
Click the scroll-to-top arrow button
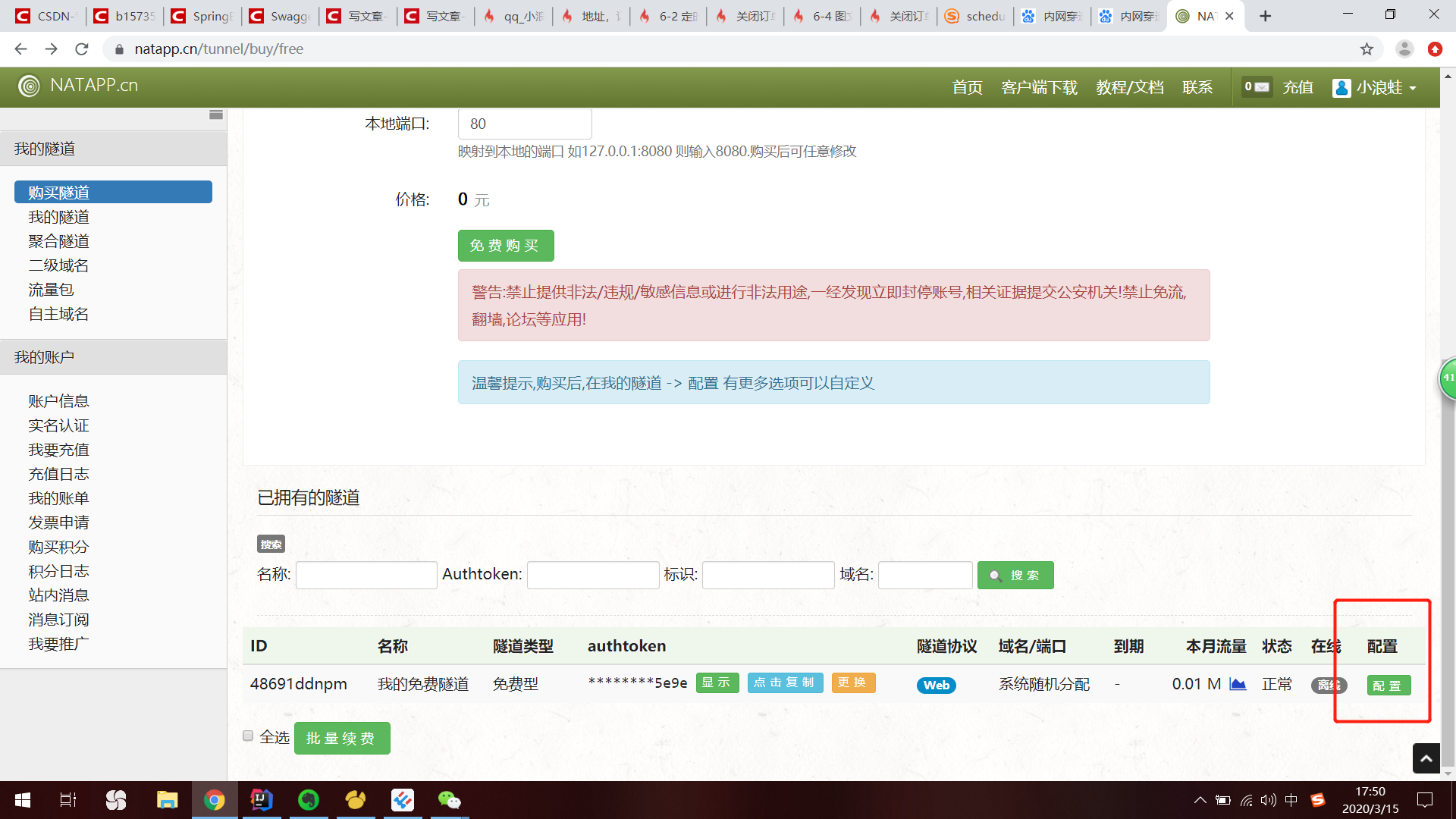[x=1426, y=758]
